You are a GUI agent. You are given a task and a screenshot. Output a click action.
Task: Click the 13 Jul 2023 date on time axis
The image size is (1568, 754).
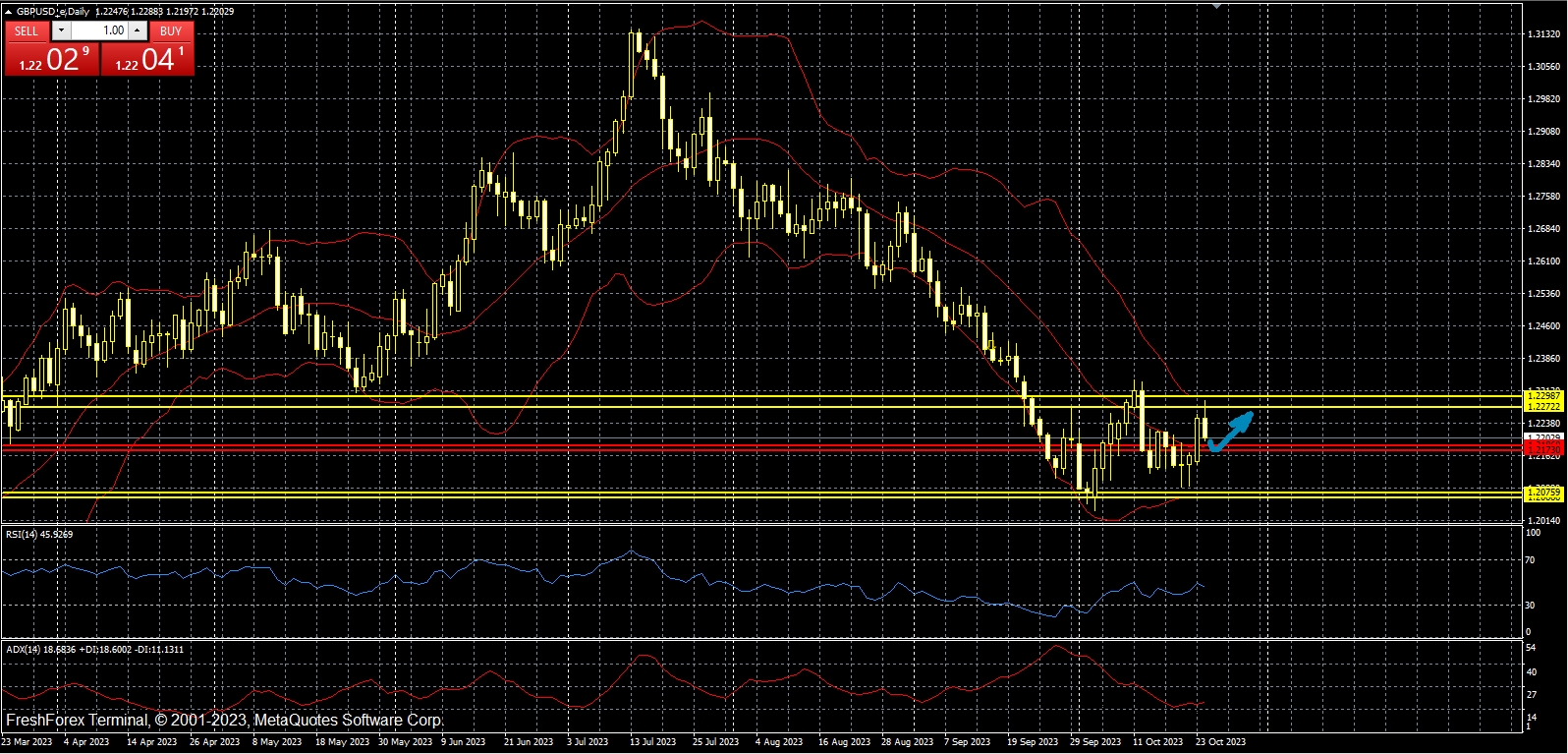point(652,742)
